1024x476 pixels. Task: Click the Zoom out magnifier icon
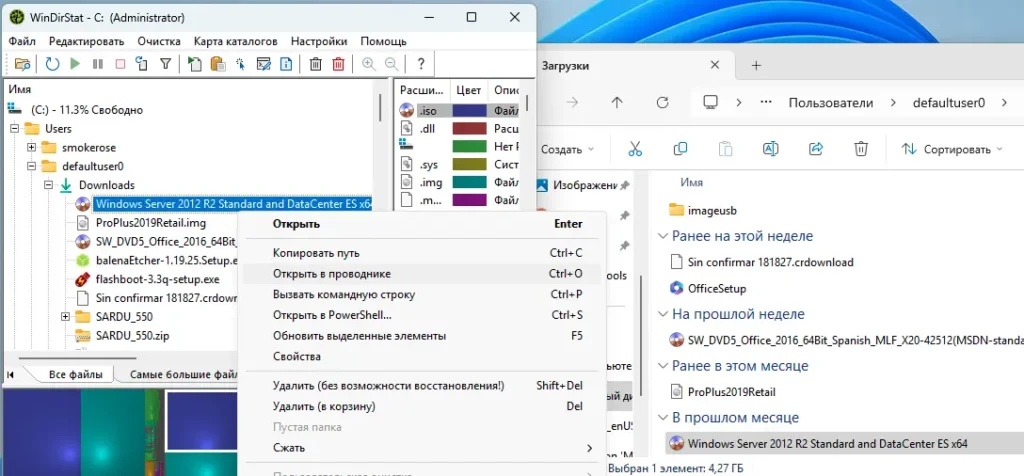pos(391,64)
